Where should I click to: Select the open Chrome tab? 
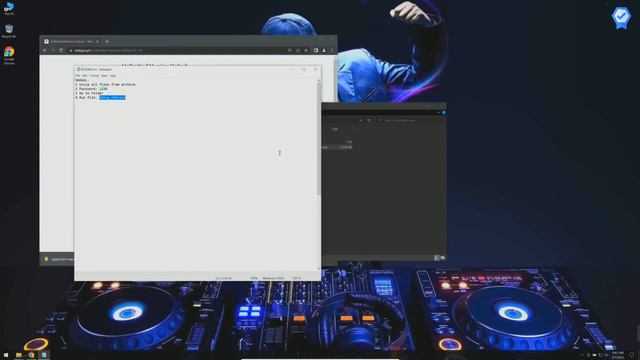[x=71, y=41]
